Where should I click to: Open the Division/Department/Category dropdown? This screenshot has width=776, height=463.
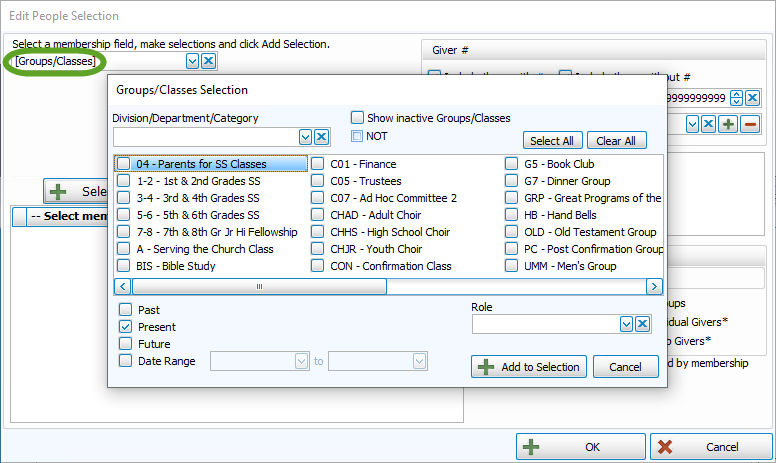(305, 137)
